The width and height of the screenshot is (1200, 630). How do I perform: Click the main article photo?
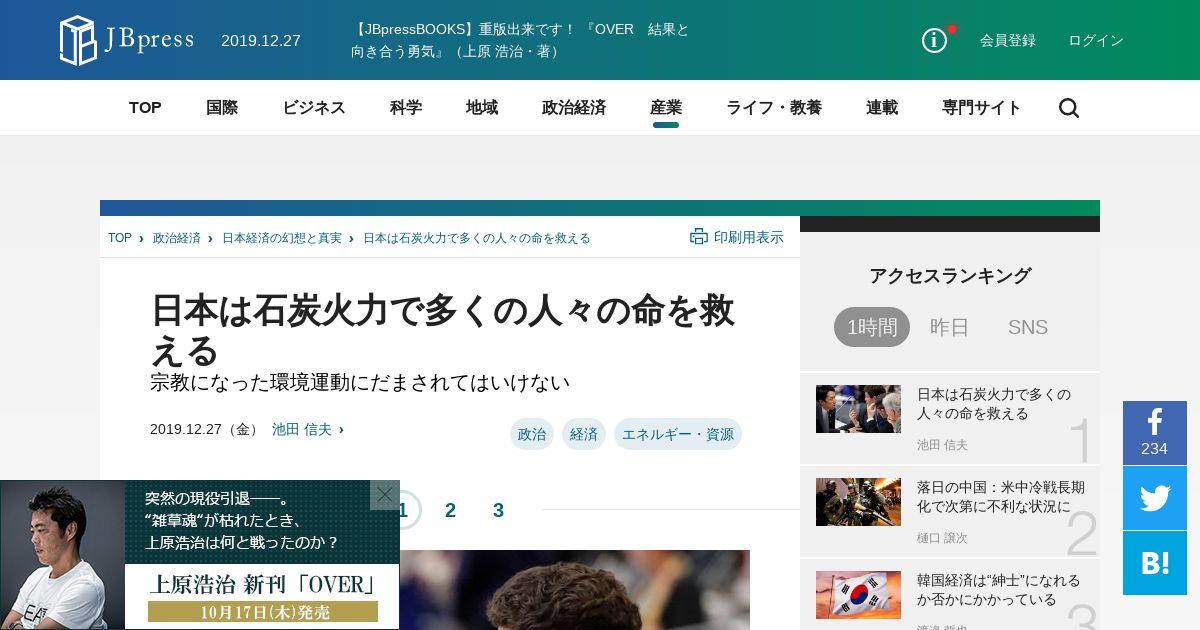coord(575,590)
